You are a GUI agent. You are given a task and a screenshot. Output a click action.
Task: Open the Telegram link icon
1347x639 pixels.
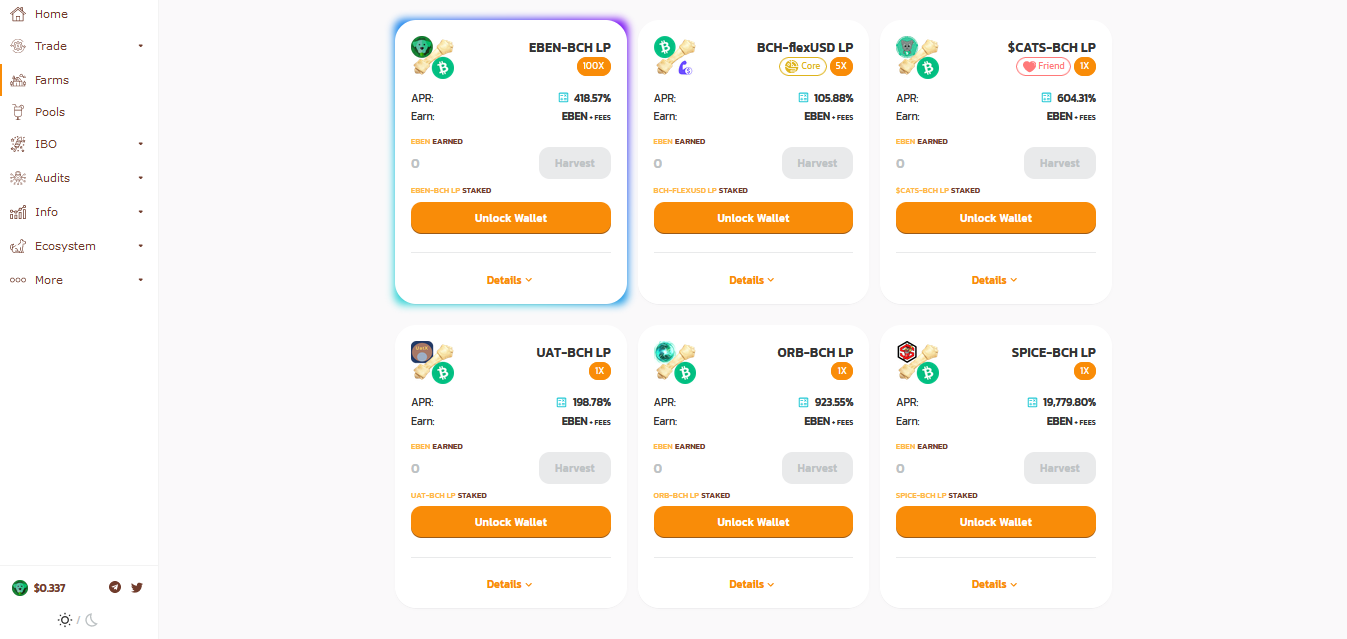[115, 587]
